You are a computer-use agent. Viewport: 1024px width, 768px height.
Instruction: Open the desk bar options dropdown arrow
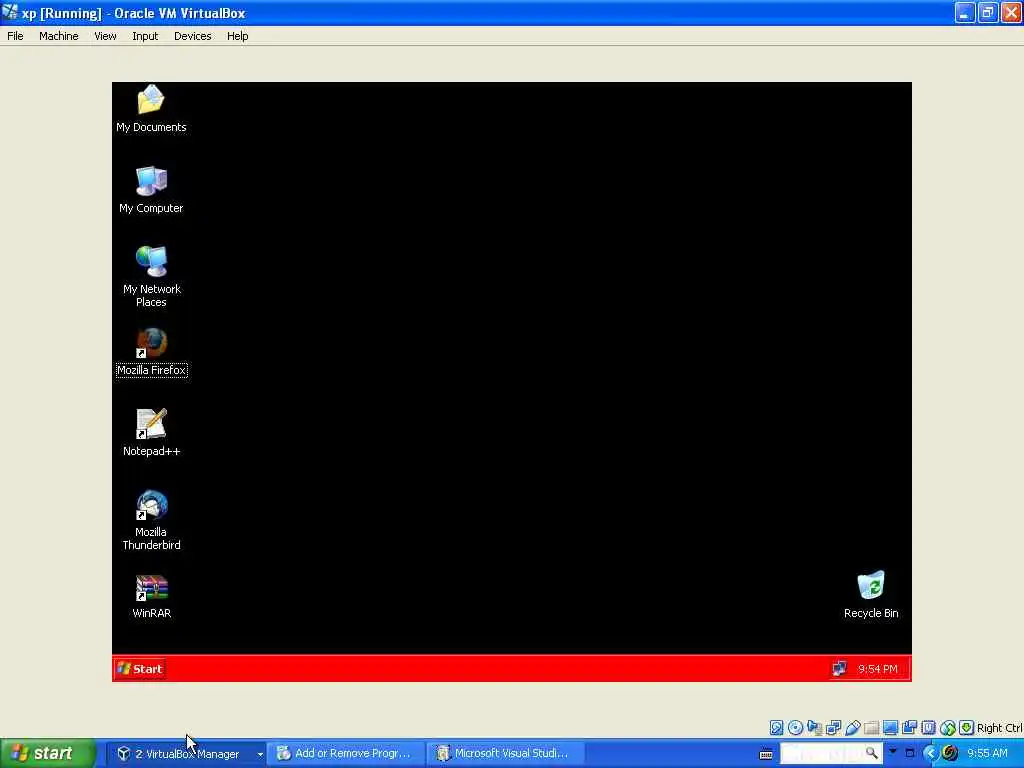click(x=893, y=752)
